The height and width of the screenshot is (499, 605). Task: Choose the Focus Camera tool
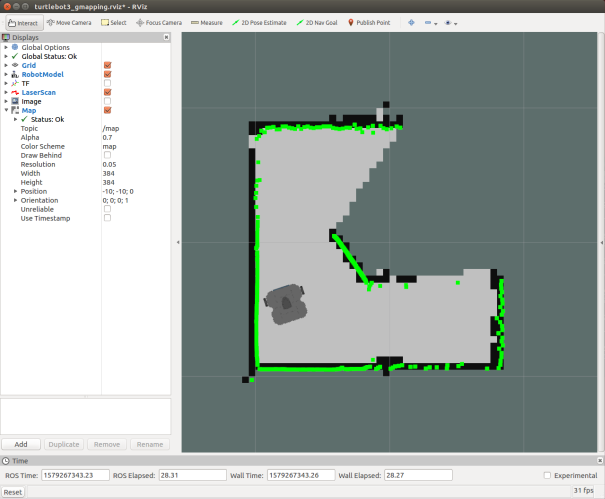click(x=161, y=22)
